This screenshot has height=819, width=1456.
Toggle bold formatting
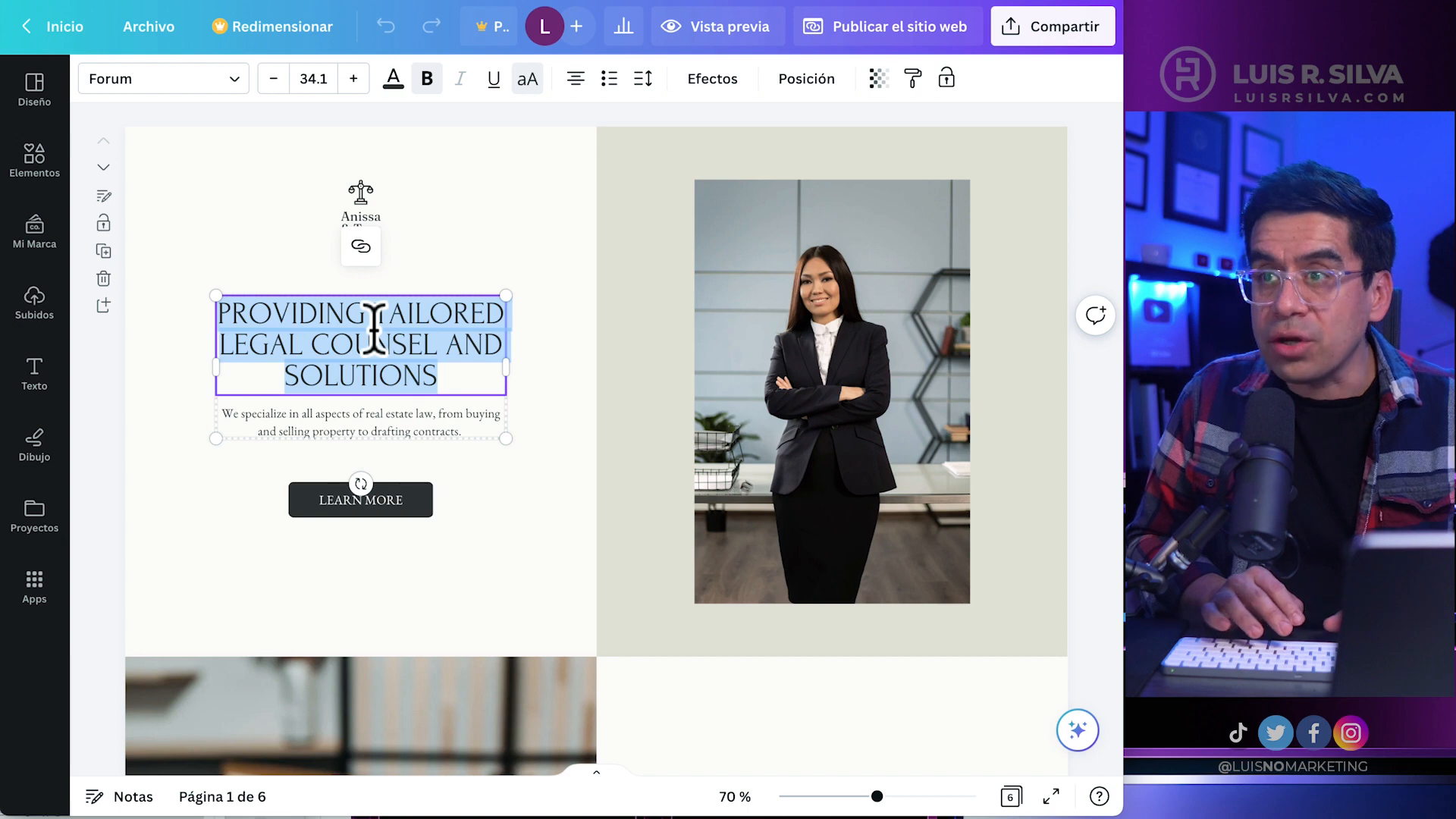[427, 78]
